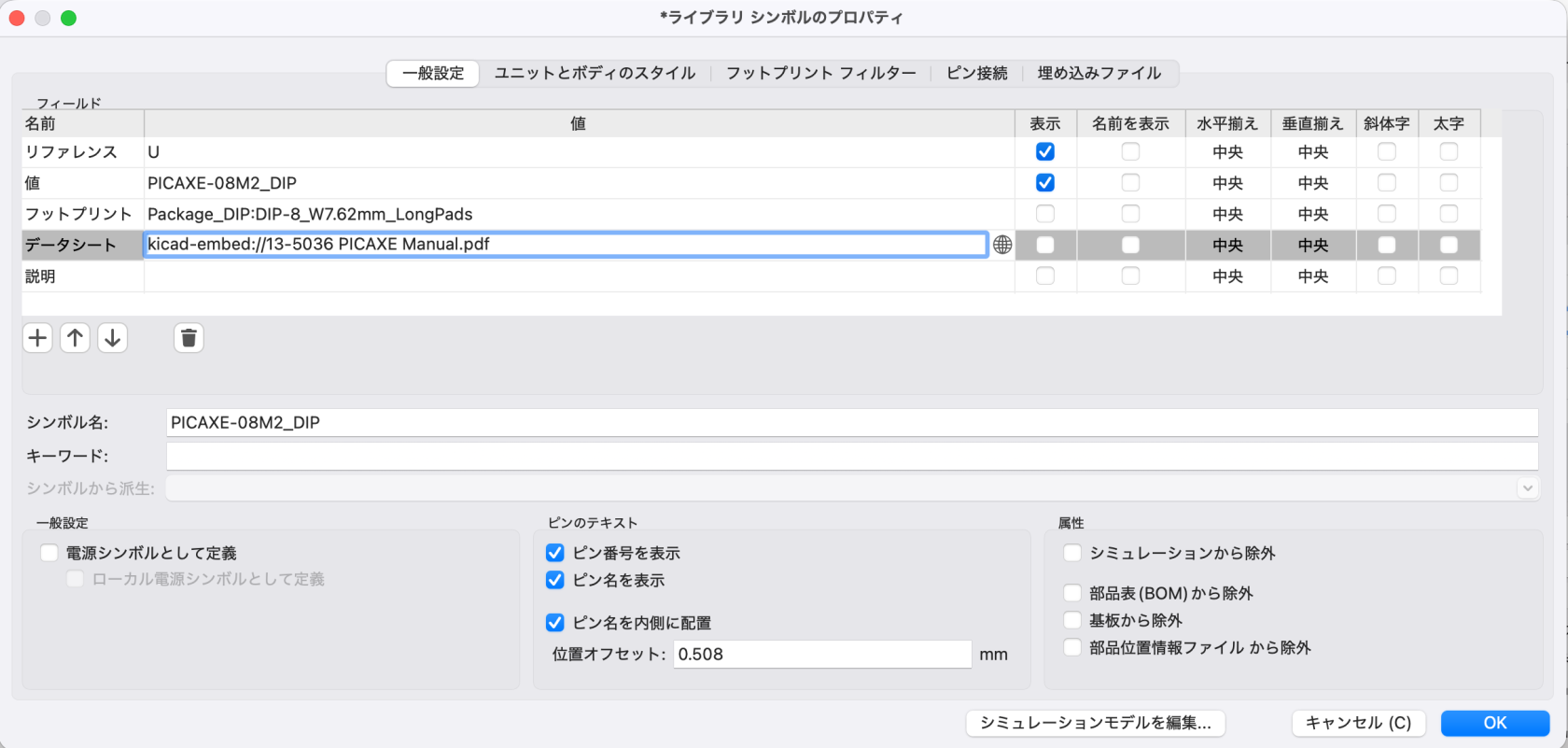Toggle ピン番号を表示 checkbox
1568x748 pixels.
[x=555, y=553]
